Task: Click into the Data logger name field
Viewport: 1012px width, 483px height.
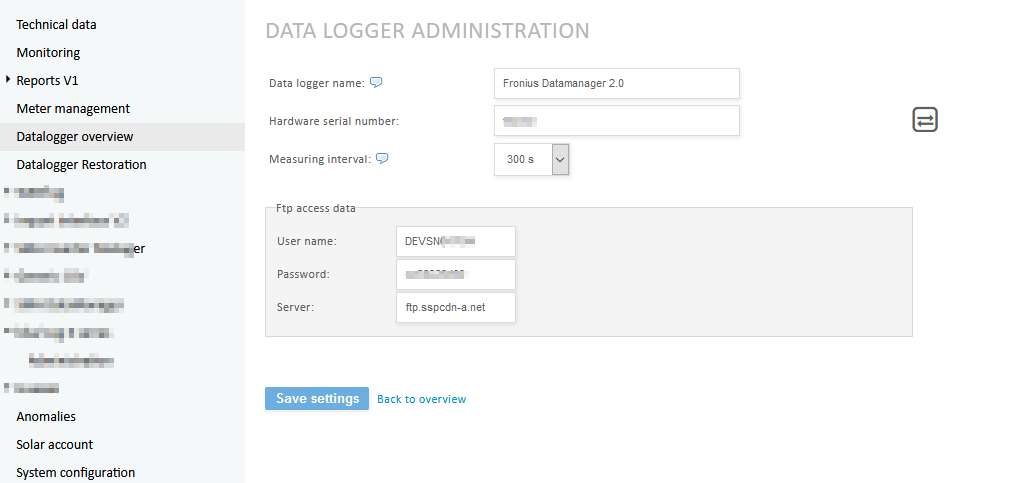Action: (616, 83)
